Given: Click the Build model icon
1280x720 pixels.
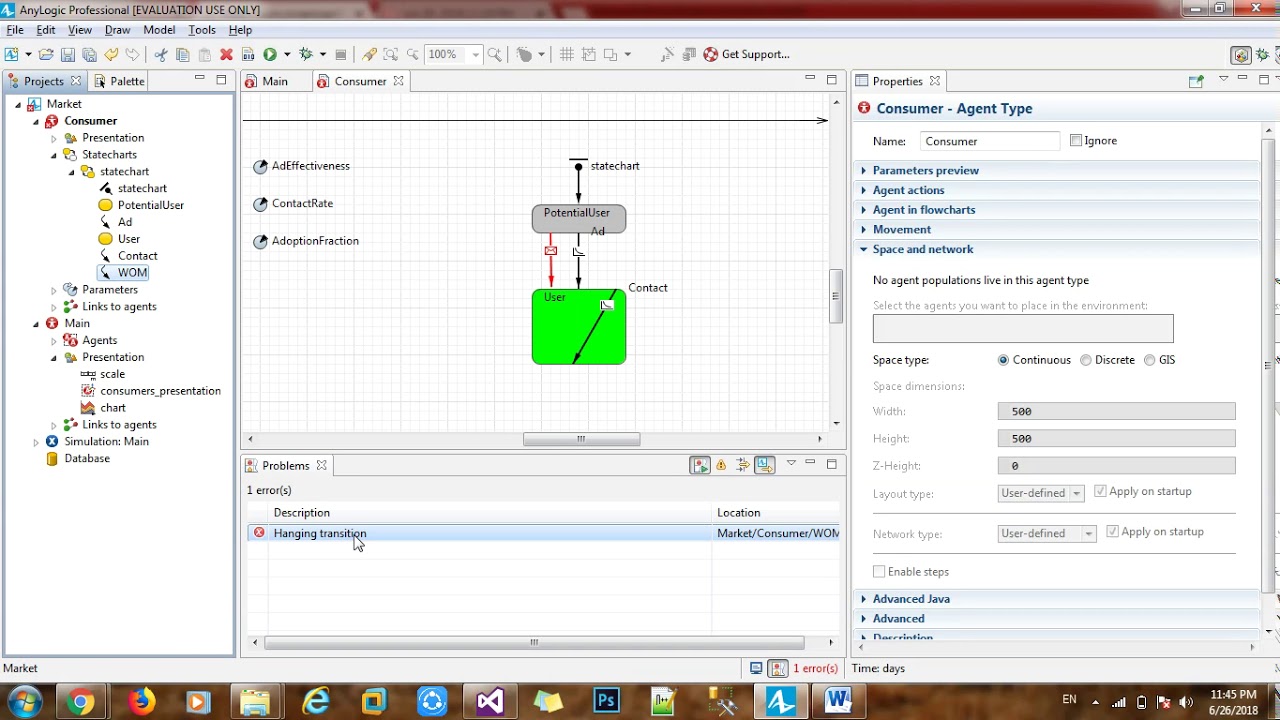Looking at the screenshot, I should point(248,54).
